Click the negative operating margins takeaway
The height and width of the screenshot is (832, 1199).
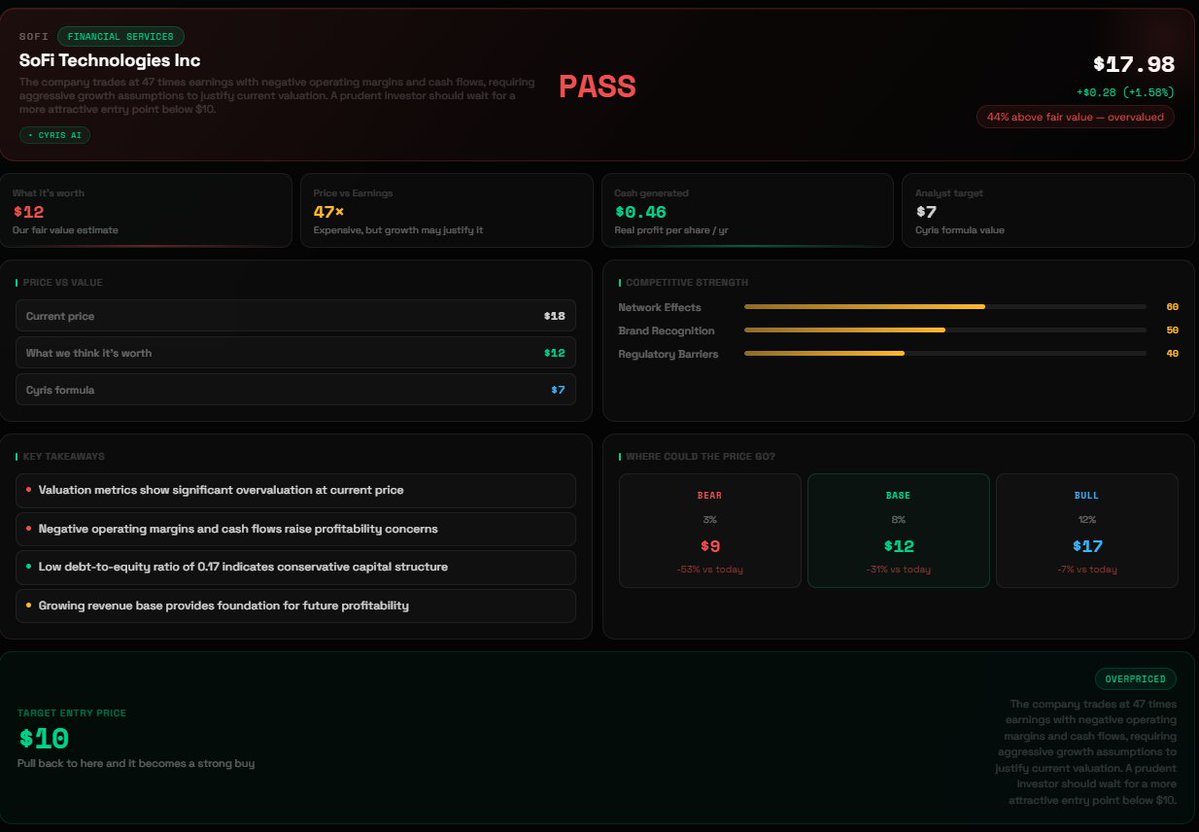(295, 528)
